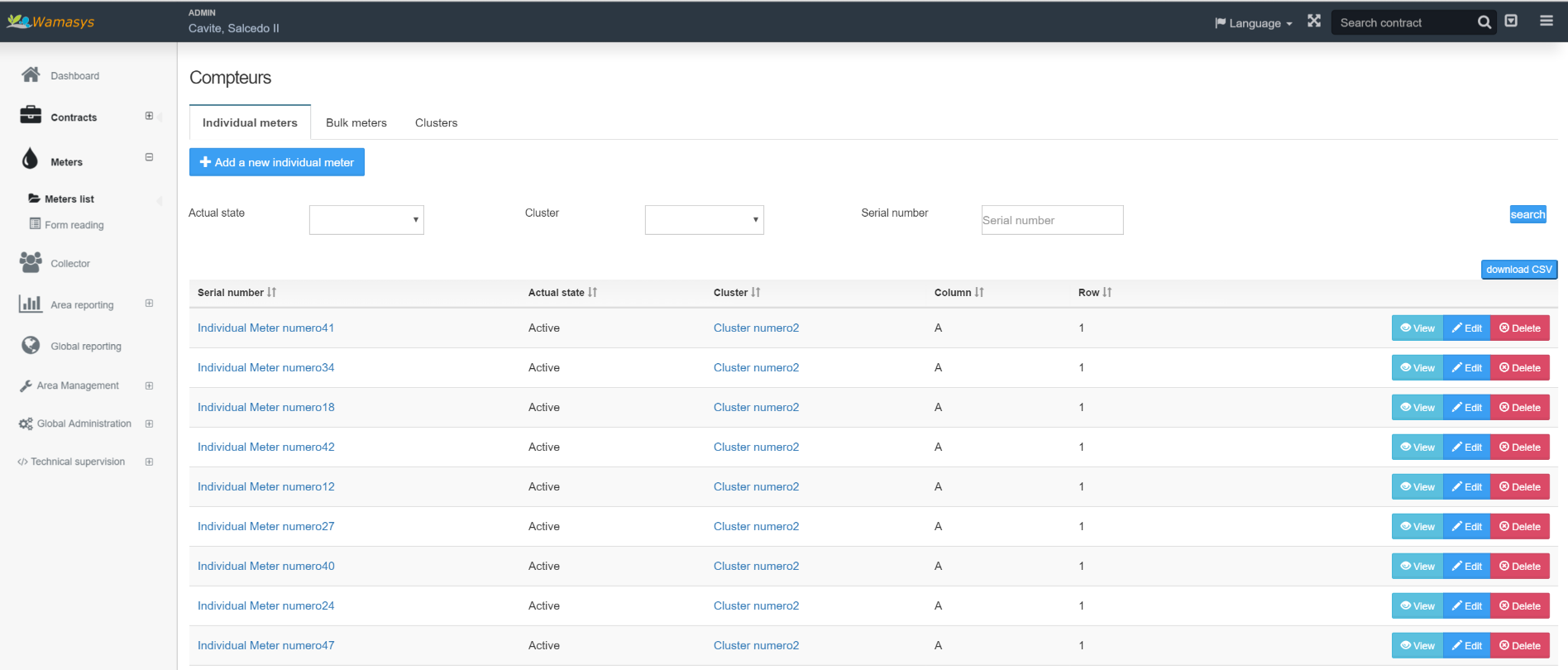
Task: Click the Area reporting chart icon
Action: coord(31,304)
